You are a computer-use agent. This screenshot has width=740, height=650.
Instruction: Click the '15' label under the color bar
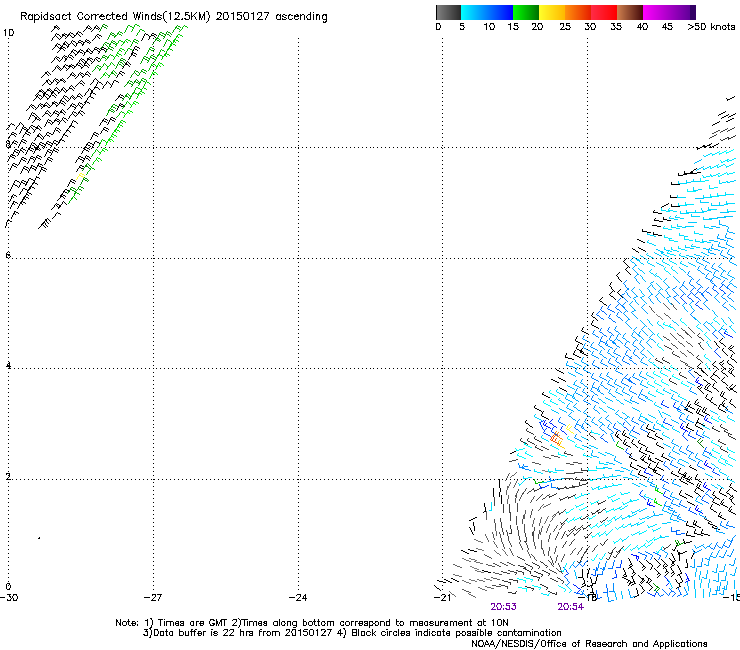513,27
